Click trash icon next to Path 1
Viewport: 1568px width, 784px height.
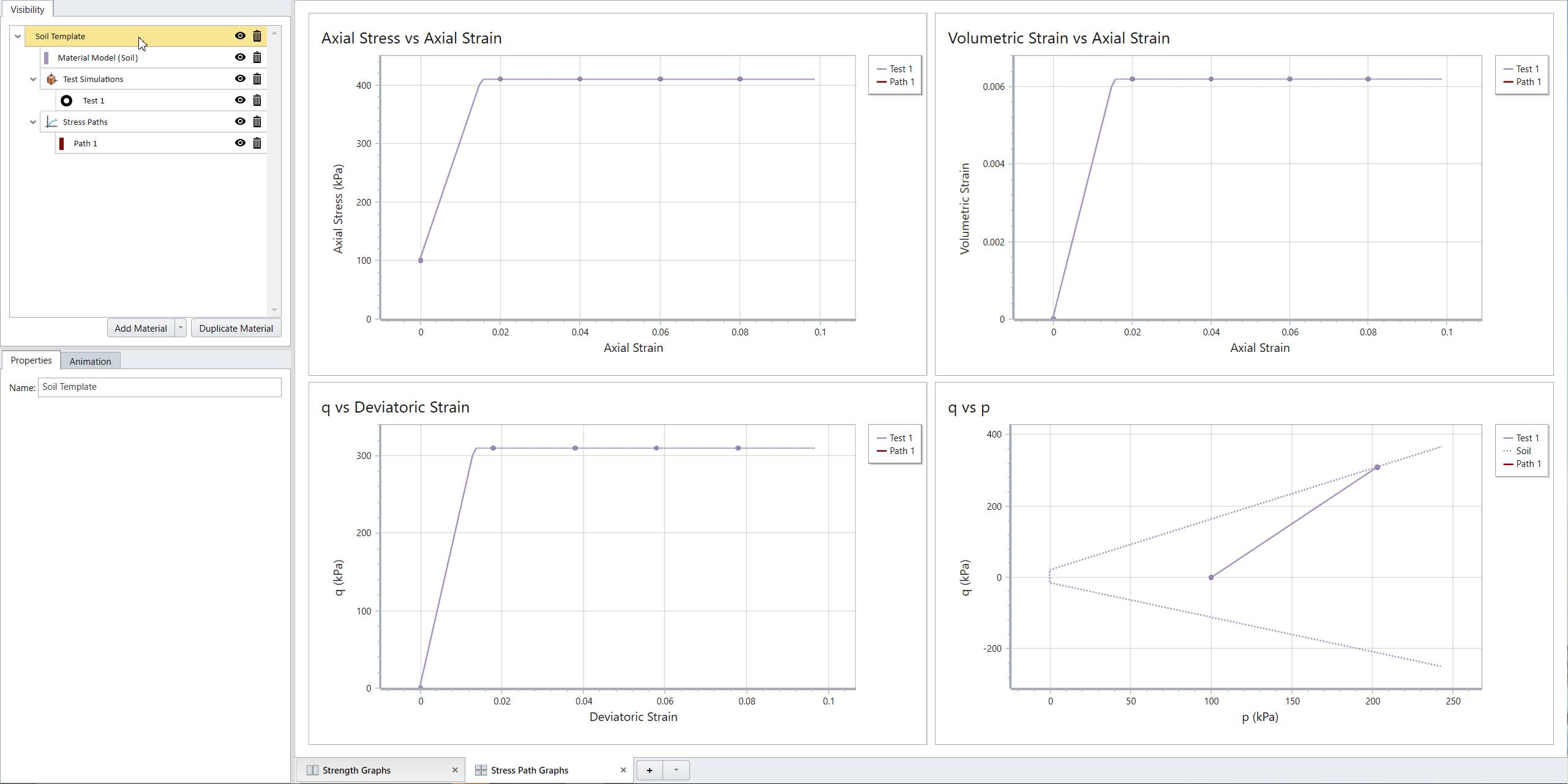point(257,143)
